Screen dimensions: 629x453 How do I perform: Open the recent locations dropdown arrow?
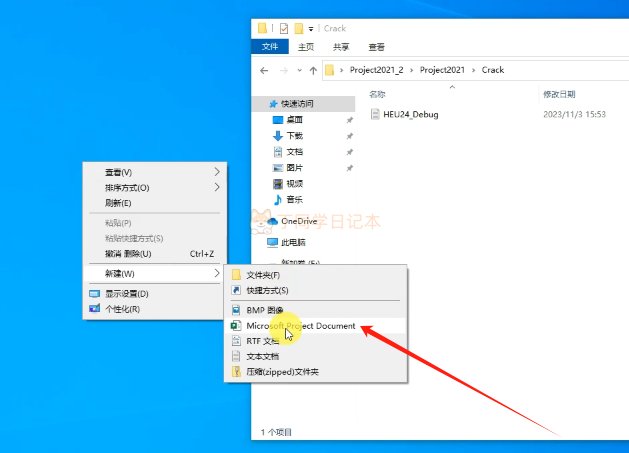pyautogui.click(x=299, y=71)
